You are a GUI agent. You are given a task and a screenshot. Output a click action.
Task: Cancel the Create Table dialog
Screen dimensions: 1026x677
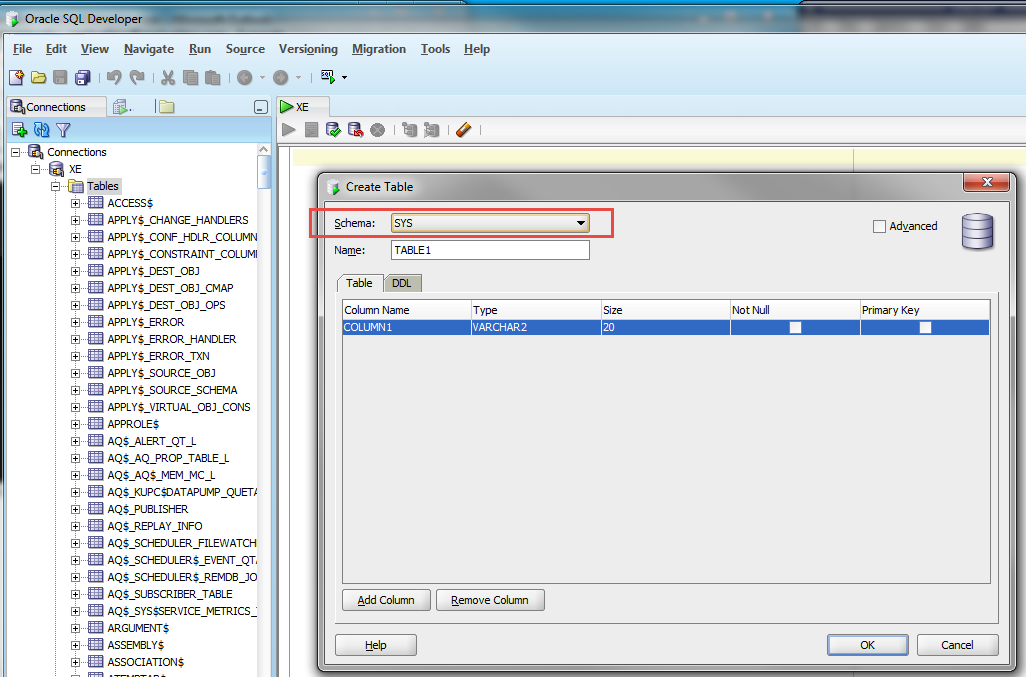957,645
